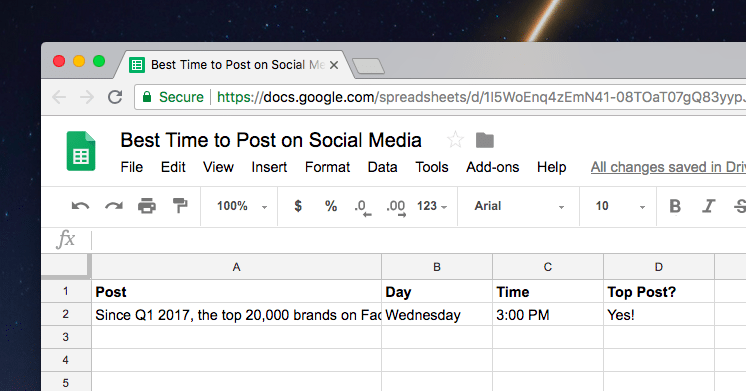Toggle Bold formatting
The width and height of the screenshot is (746, 391).
[x=675, y=206]
